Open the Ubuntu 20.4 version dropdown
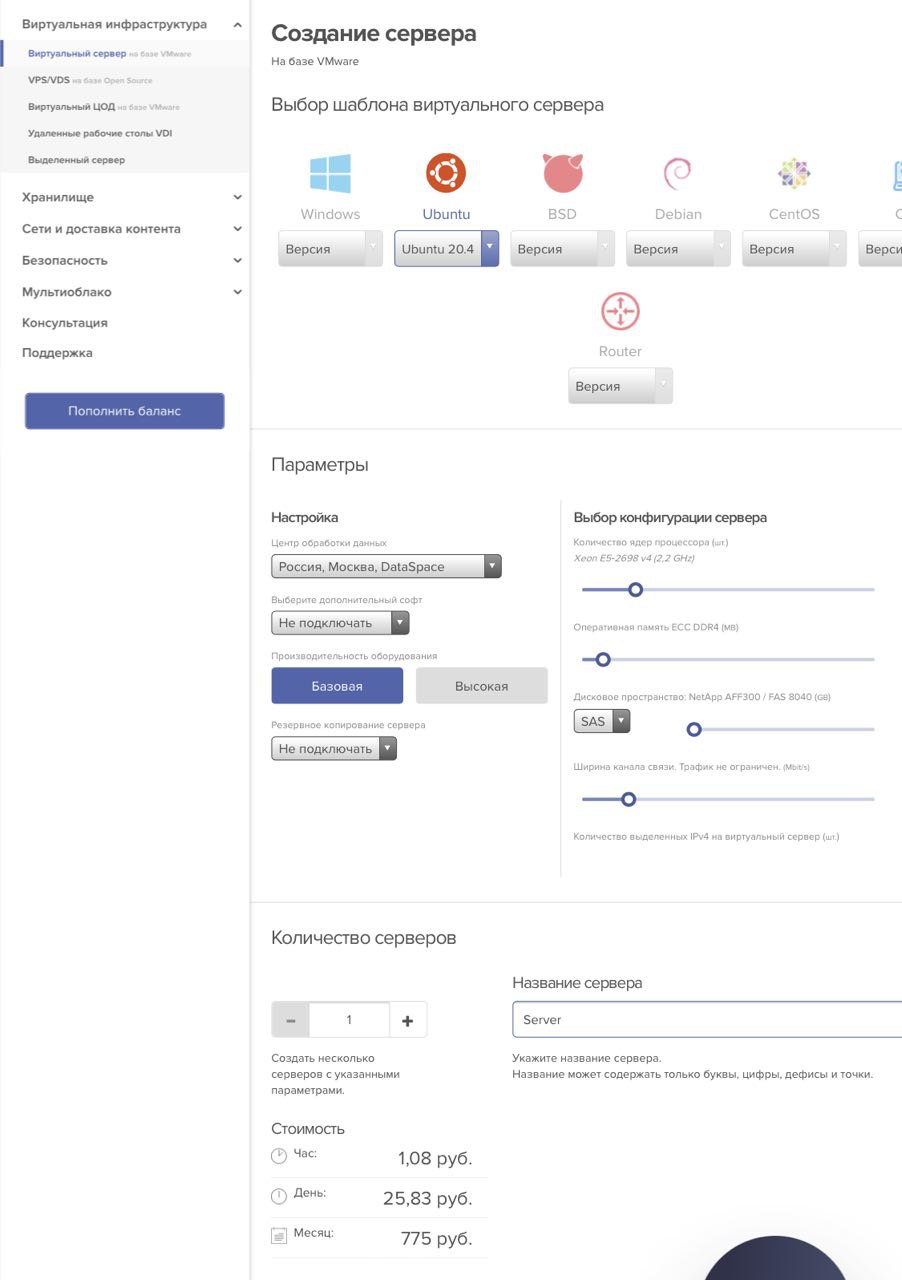The height and width of the screenshot is (1280, 902). [446, 249]
